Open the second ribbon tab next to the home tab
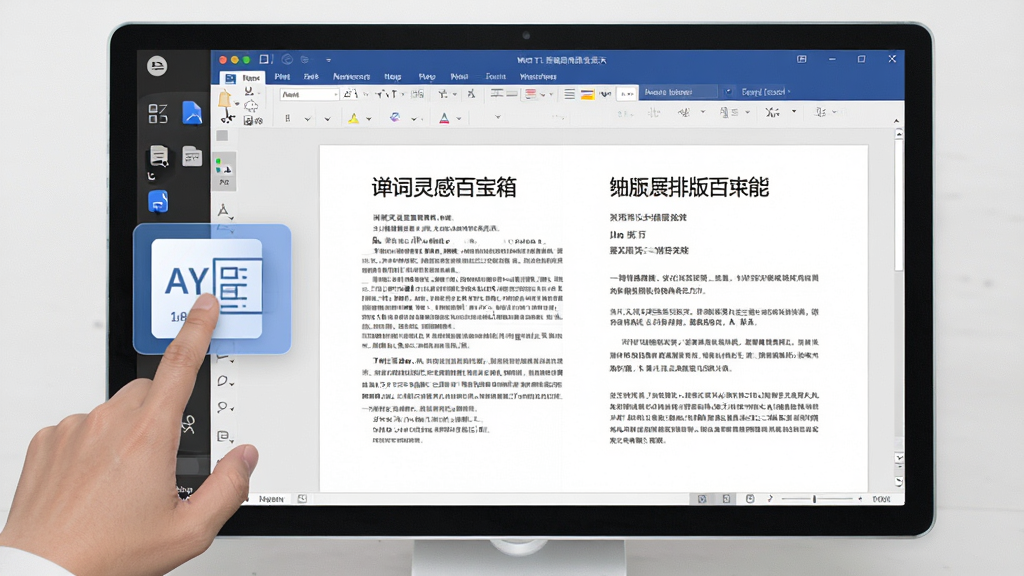 point(282,77)
